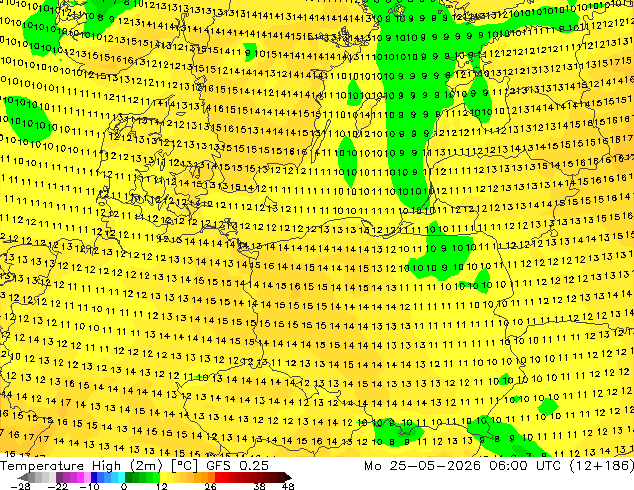Image resolution: width=634 pixels, height=490 pixels.
Task: Click the '0' legend scale value
Action: [x=124, y=486]
